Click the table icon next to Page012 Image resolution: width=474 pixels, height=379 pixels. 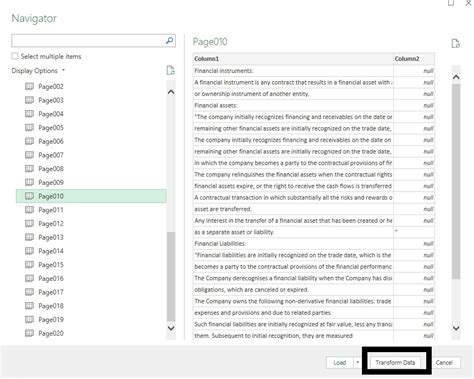pyautogui.click(x=29, y=223)
